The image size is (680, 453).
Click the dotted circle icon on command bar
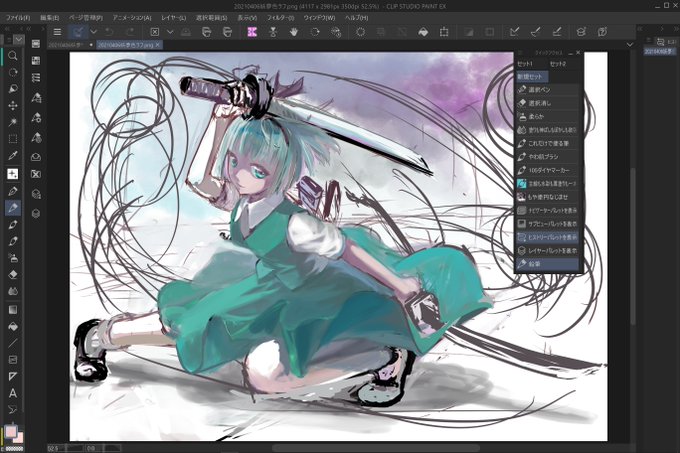coord(360,32)
